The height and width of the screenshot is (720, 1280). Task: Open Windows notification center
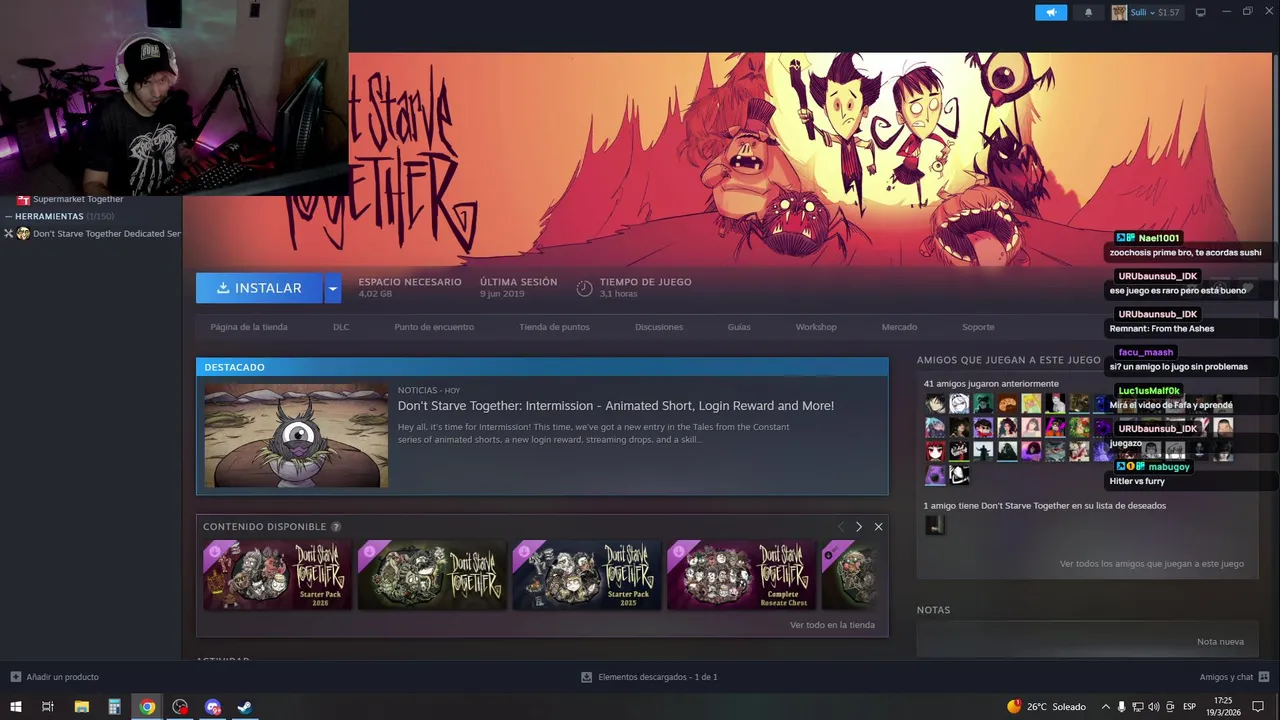pyautogui.click(x=1258, y=707)
